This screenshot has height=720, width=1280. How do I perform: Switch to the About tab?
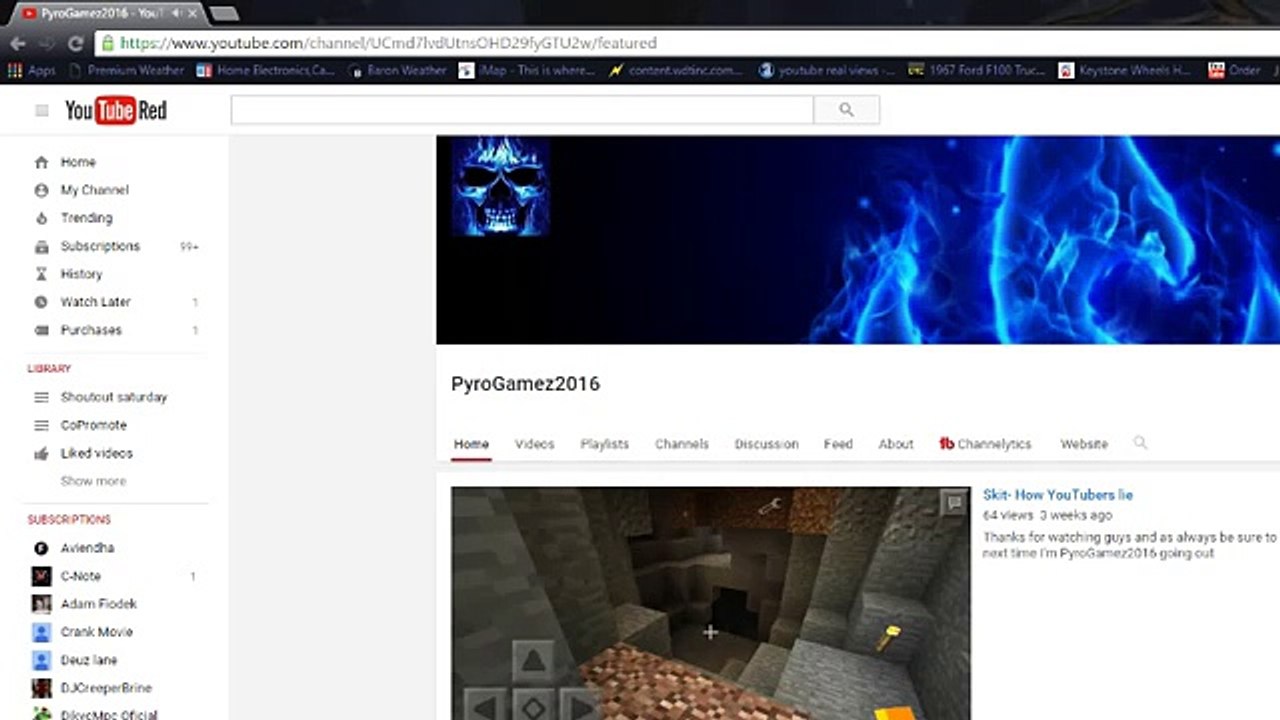896,444
